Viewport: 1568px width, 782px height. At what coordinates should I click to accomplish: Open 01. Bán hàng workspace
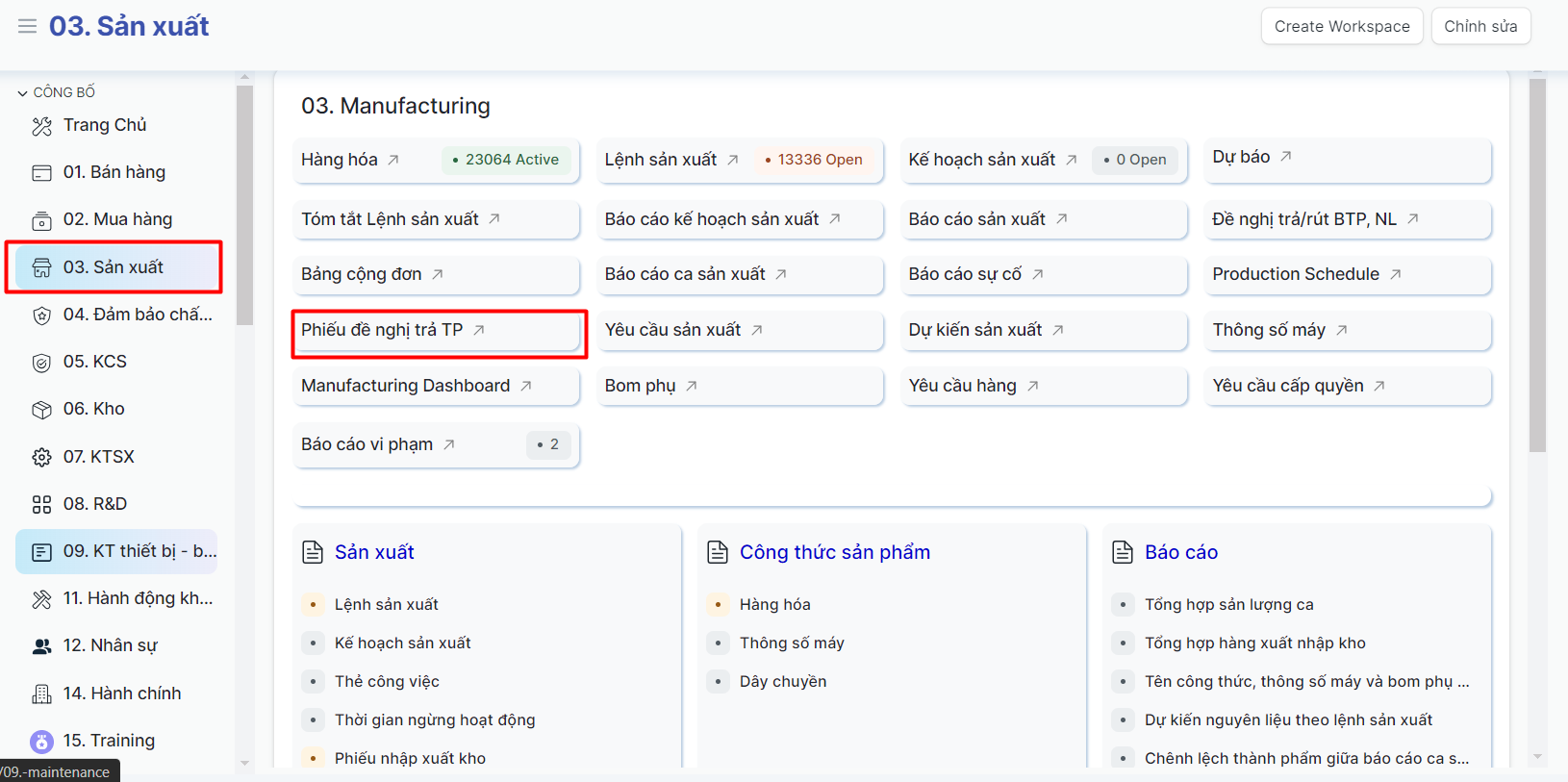[x=114, y=172]
